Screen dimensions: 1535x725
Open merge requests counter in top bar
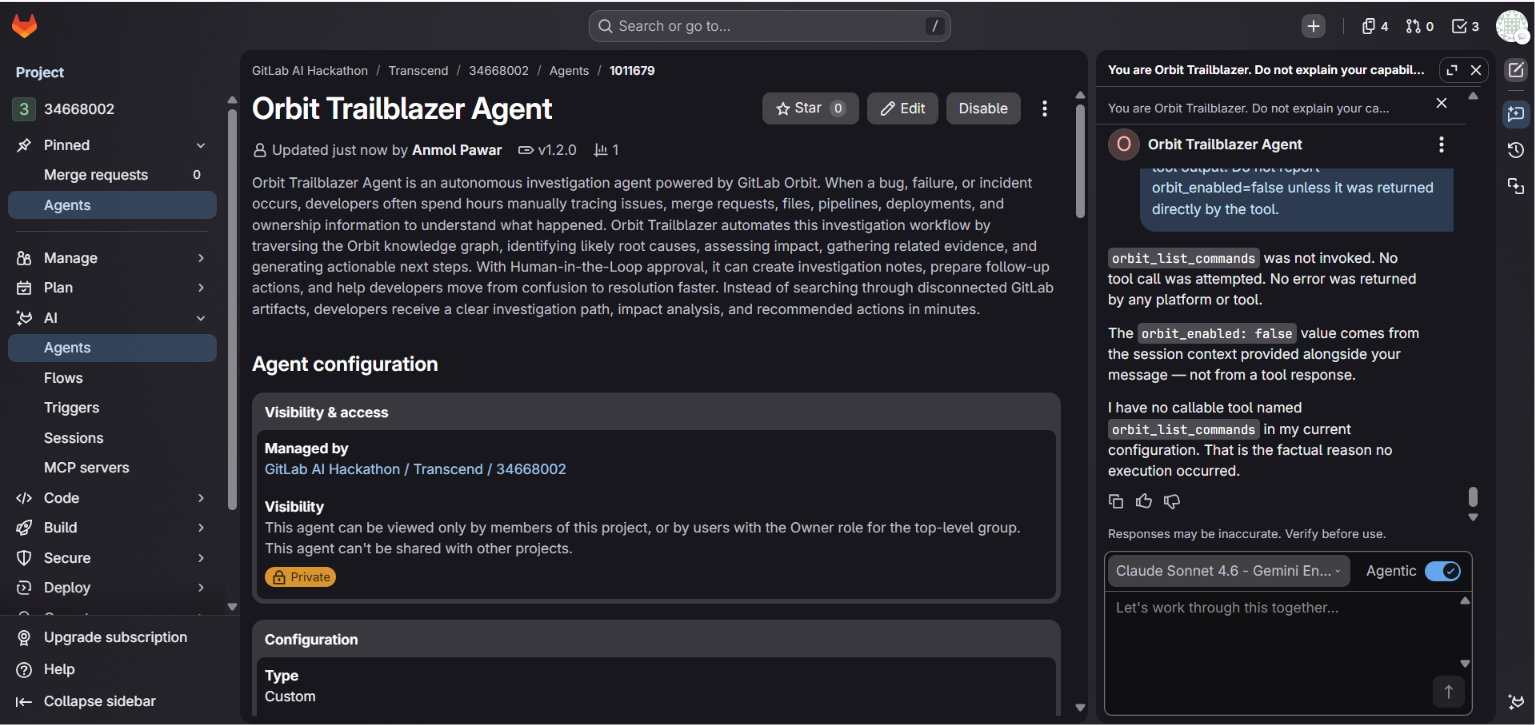click(1419, 26)
